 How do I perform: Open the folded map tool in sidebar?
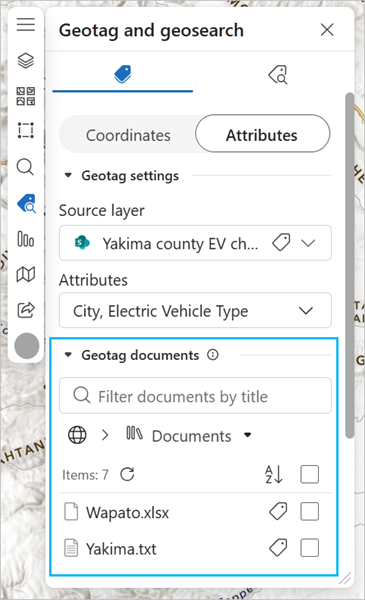(x=26, y=274)
